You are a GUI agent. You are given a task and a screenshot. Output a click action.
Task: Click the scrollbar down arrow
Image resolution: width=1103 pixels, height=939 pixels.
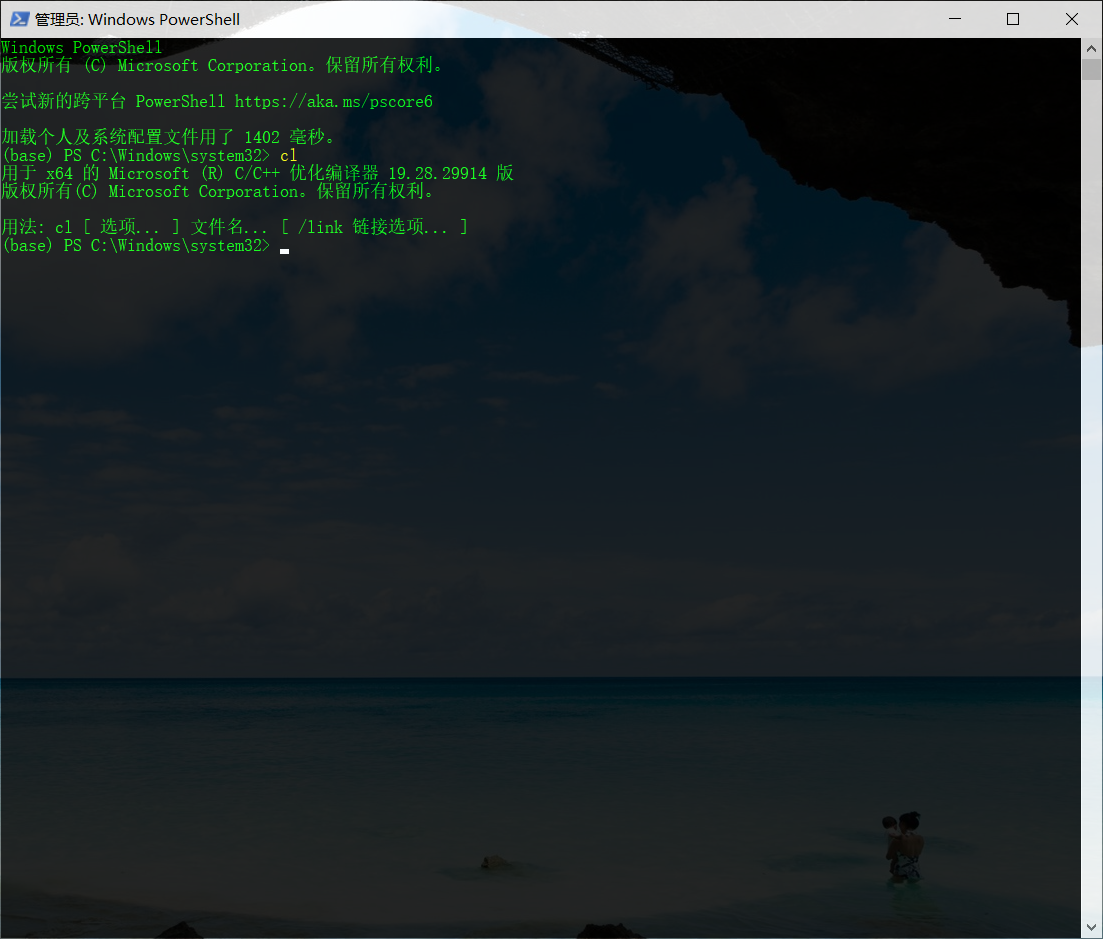[x=1091, y=926]
